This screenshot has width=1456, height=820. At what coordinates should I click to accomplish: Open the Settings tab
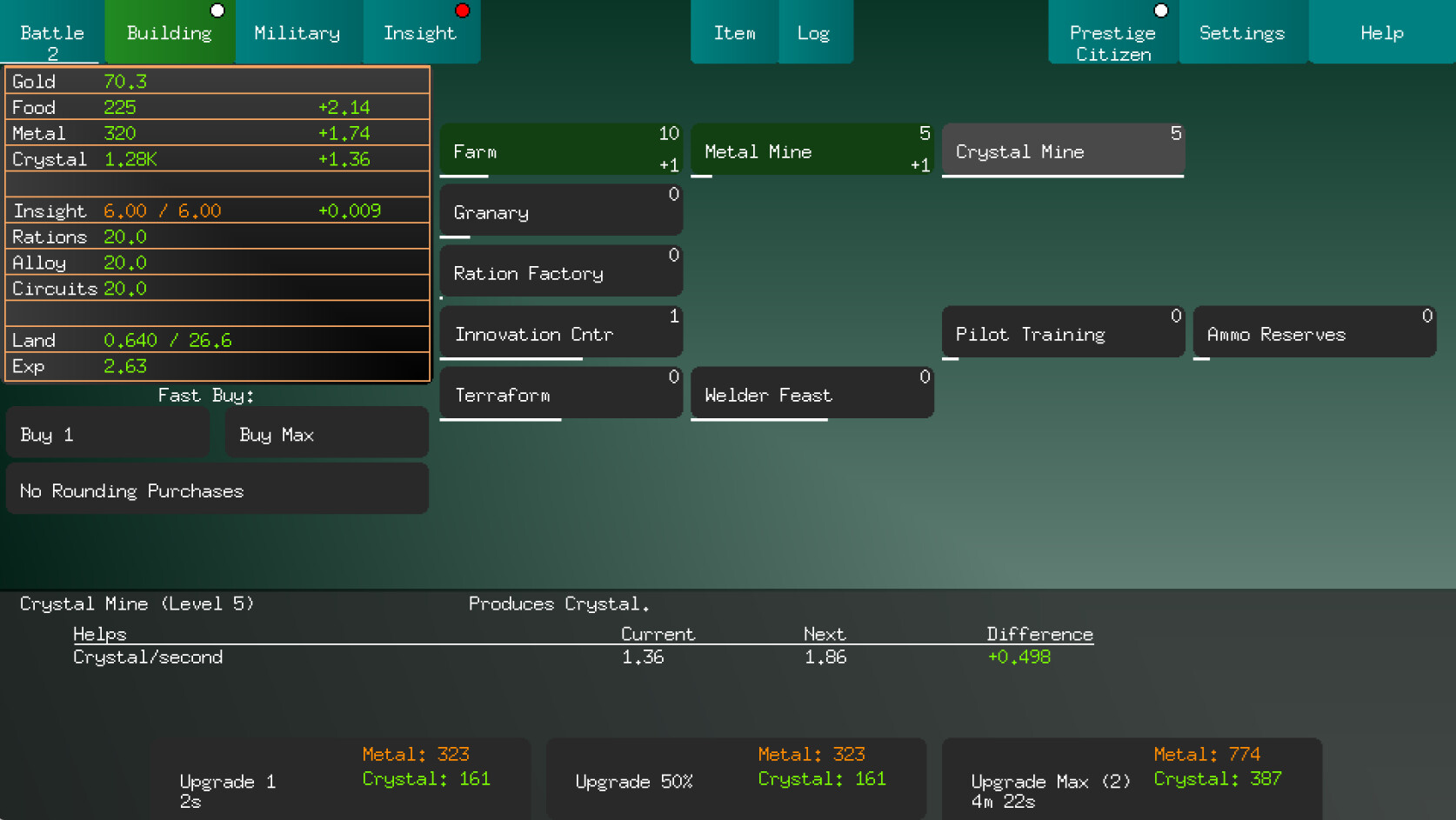[x=1241, y=33]
